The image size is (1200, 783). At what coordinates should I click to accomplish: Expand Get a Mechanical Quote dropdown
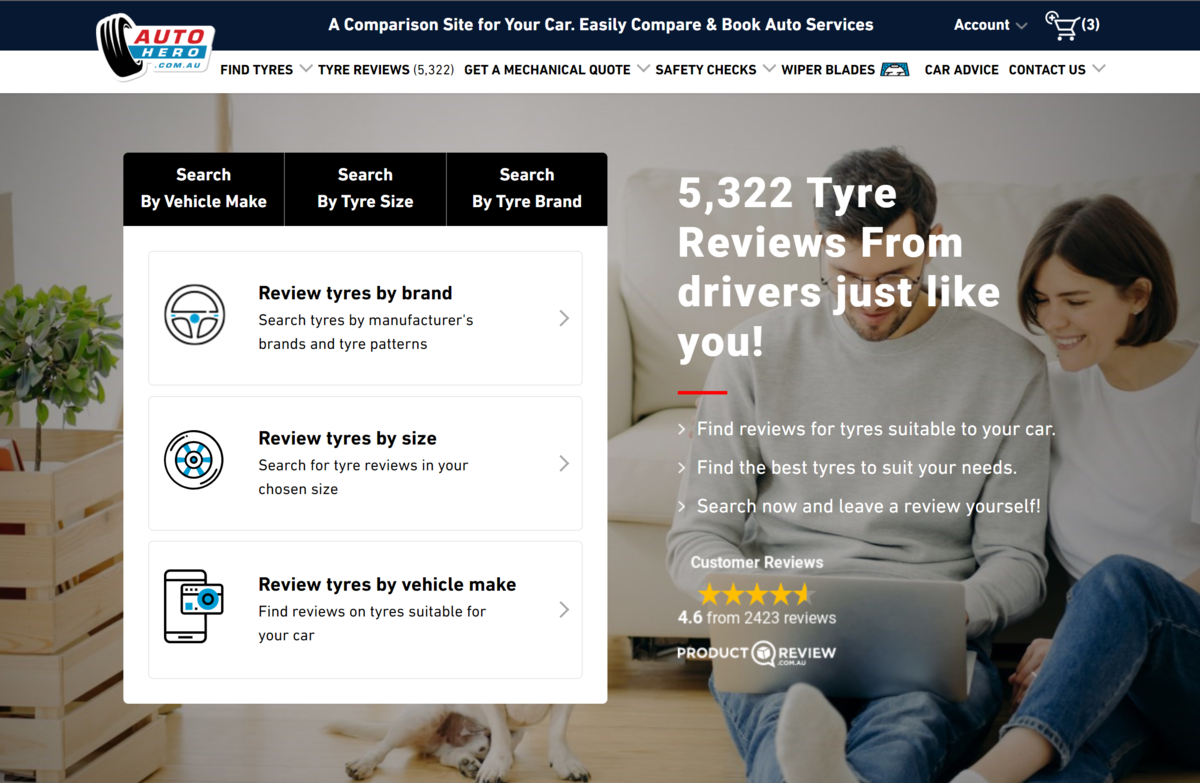click(641, 69)
